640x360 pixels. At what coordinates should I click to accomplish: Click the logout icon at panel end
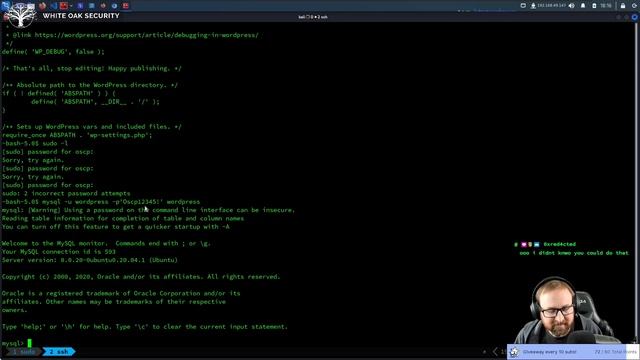coord(634,6)
